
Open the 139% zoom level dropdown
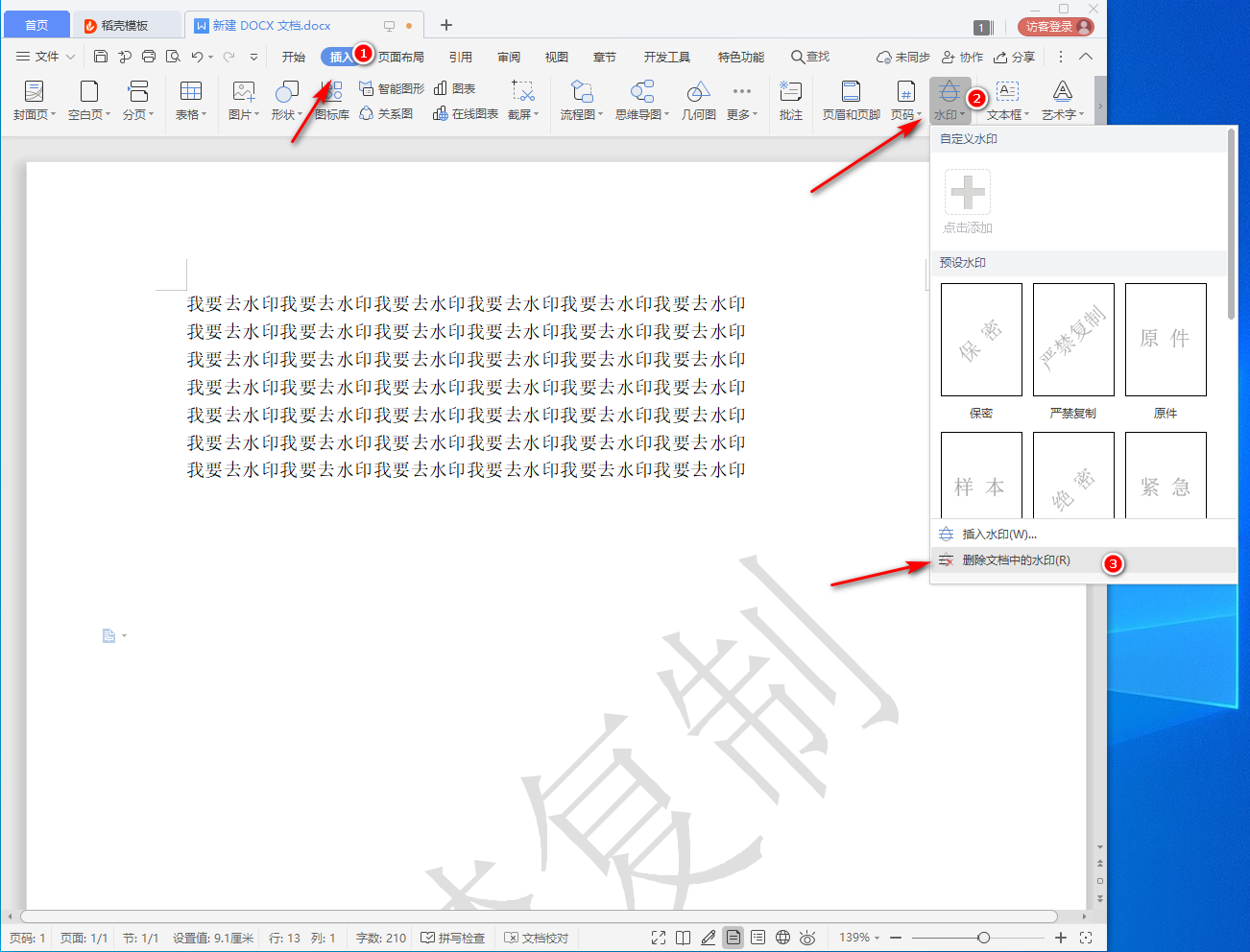pyautogui.click(x=859, y=938)
